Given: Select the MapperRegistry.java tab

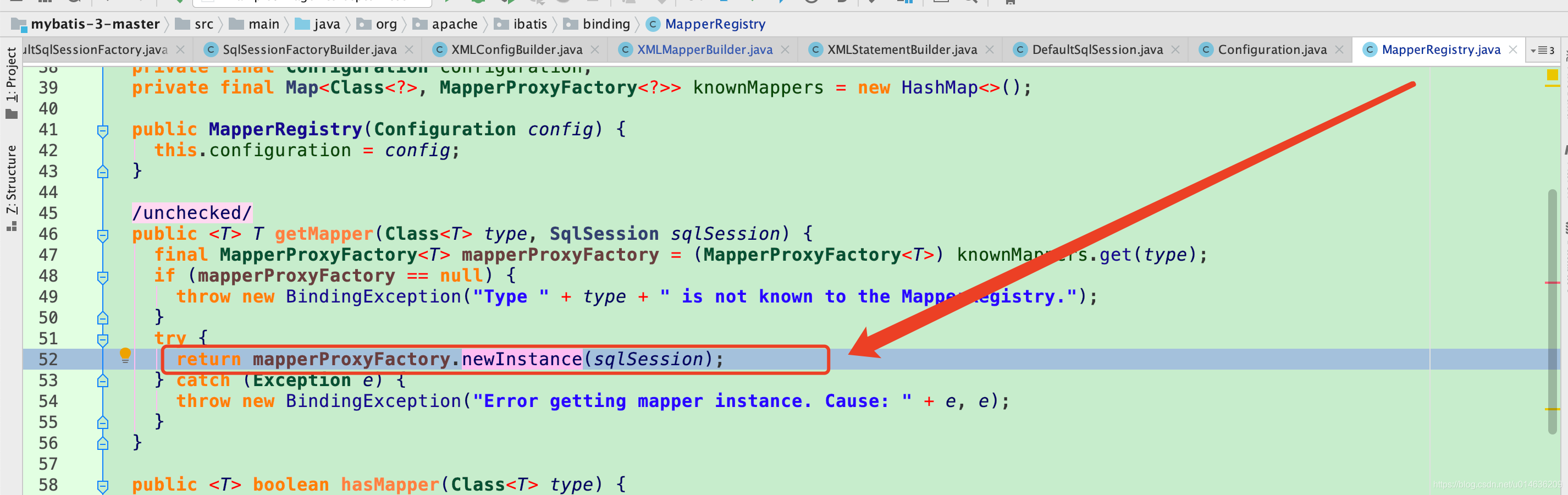Looking at the screenshot, I should (1440, 50).
